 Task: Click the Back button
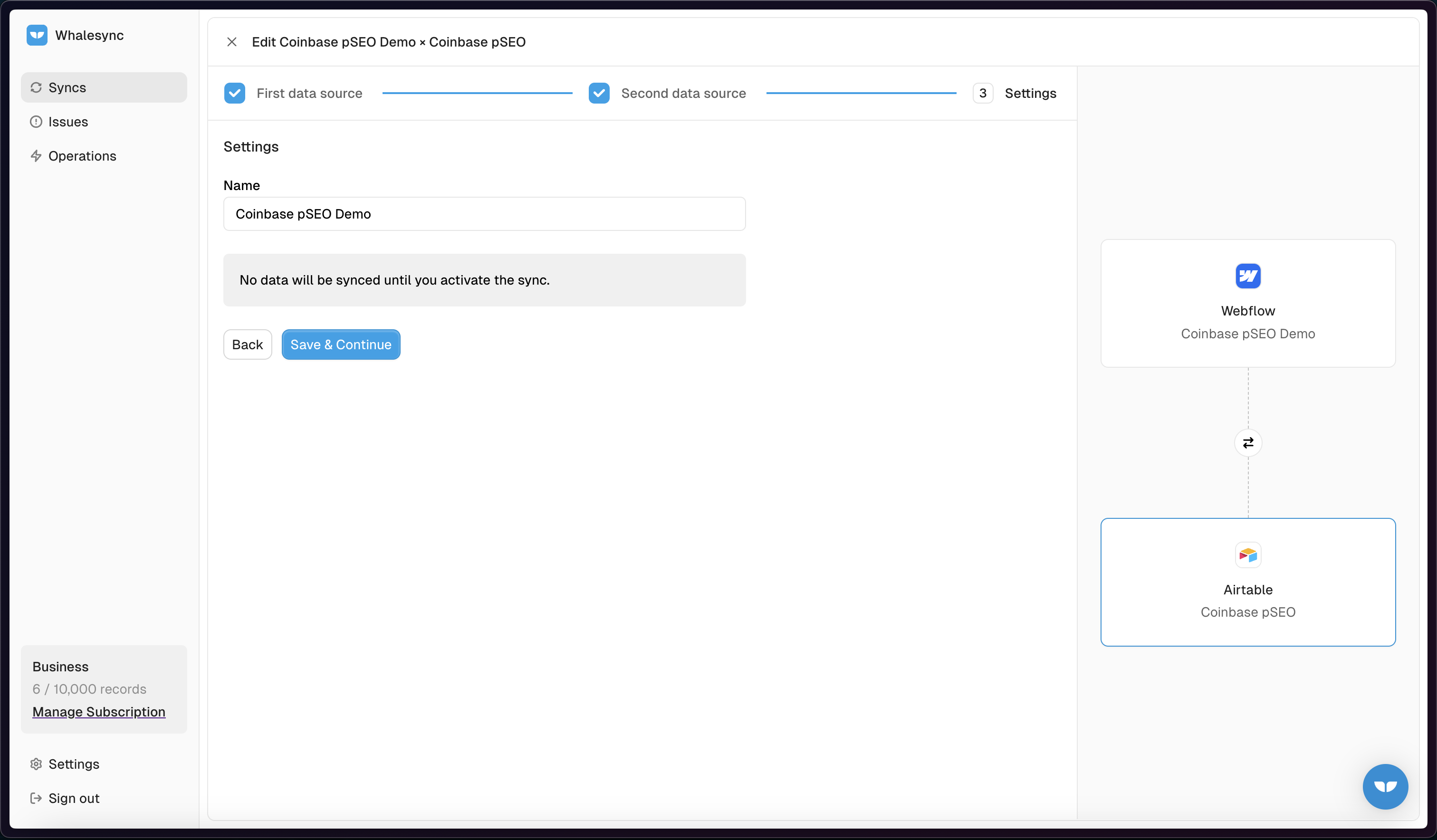point(246,344)
